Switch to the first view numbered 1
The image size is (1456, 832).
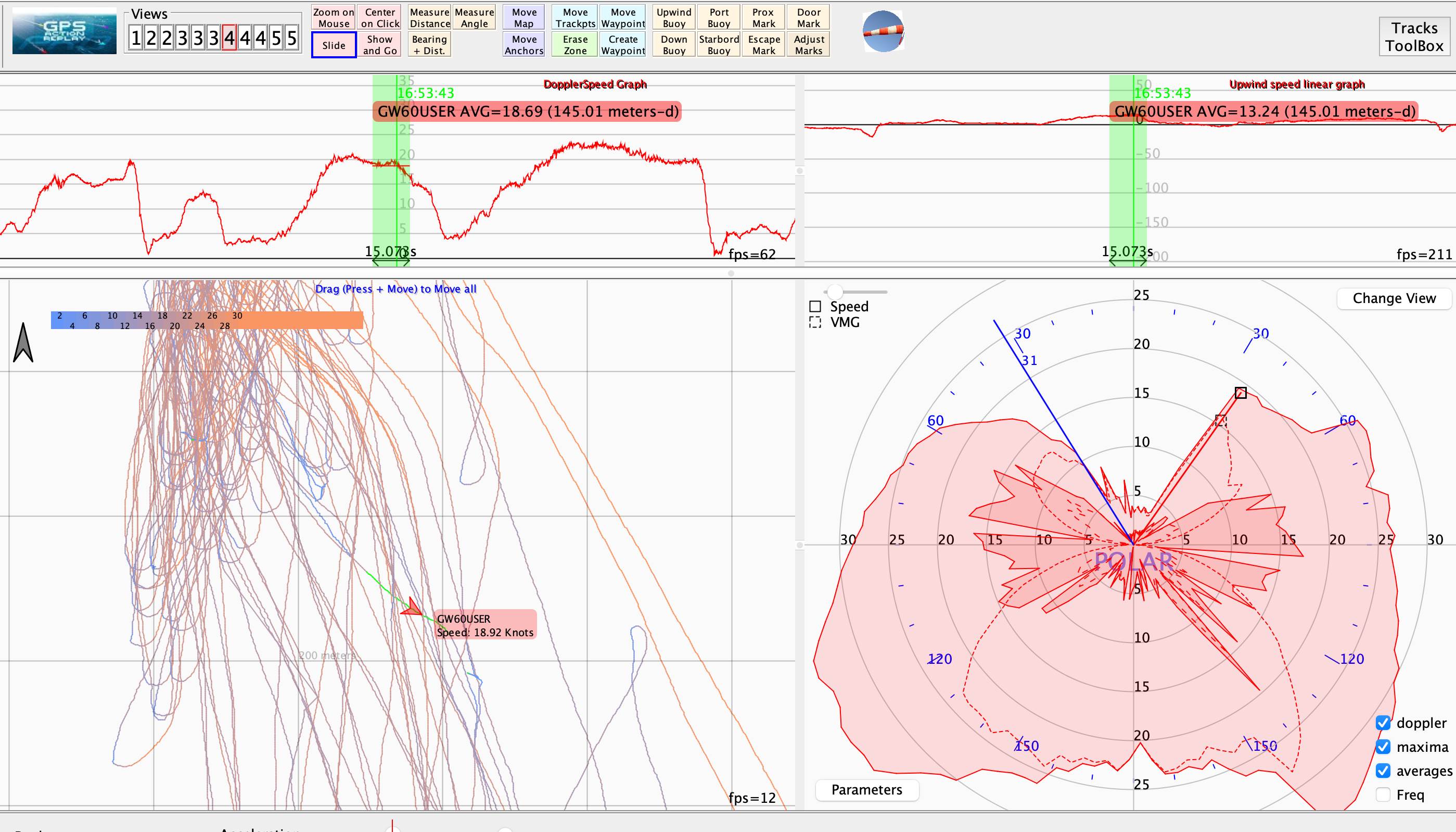[135, 39]
